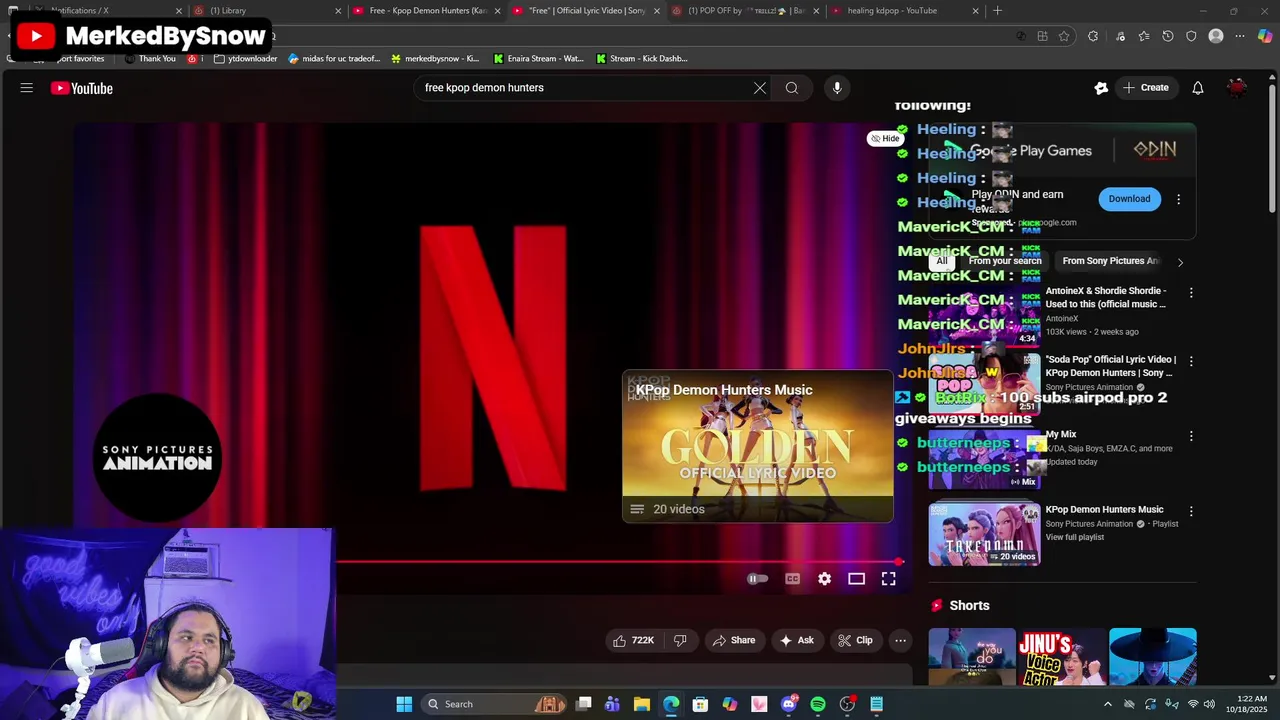Click the Ask button
This screenshot has height=720, width=1280.
[797, 640]
